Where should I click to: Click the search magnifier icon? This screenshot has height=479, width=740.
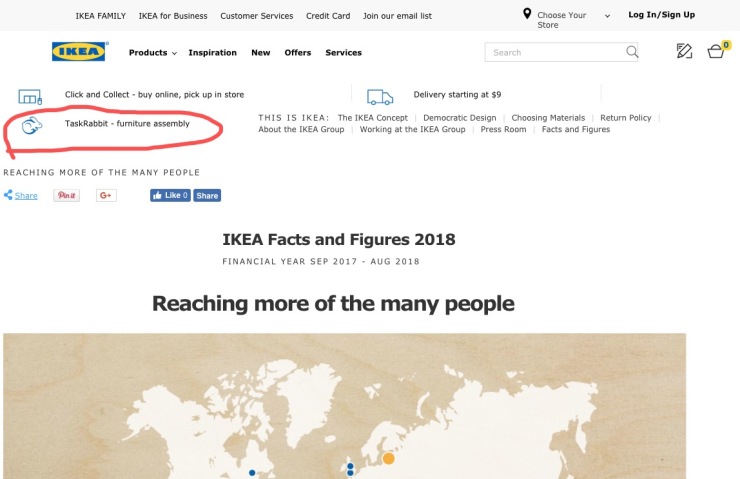click(x=631, y=51)
